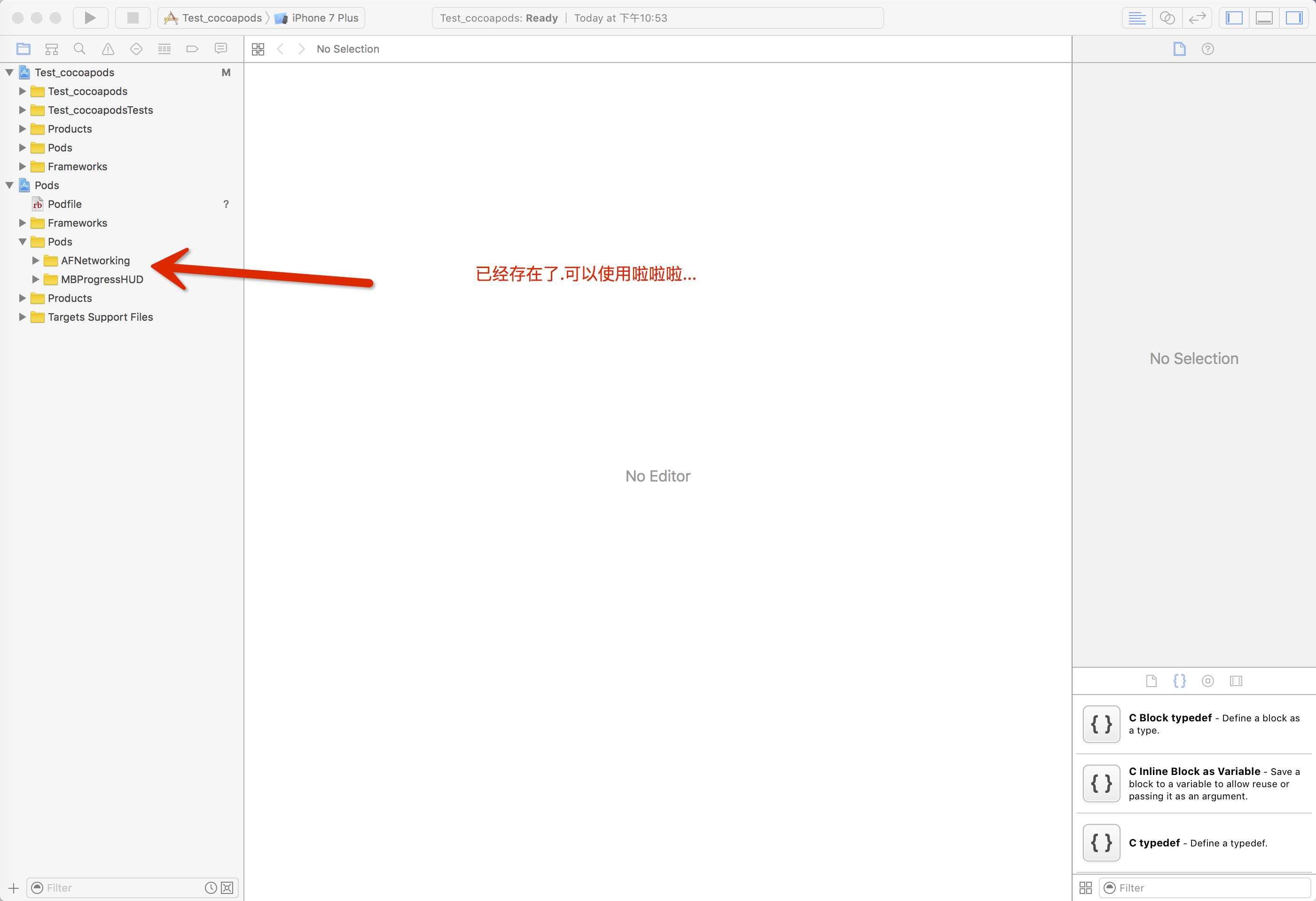Toggle the Debug area visibility
1316x901 pixels.
(x=1264, y=17)
